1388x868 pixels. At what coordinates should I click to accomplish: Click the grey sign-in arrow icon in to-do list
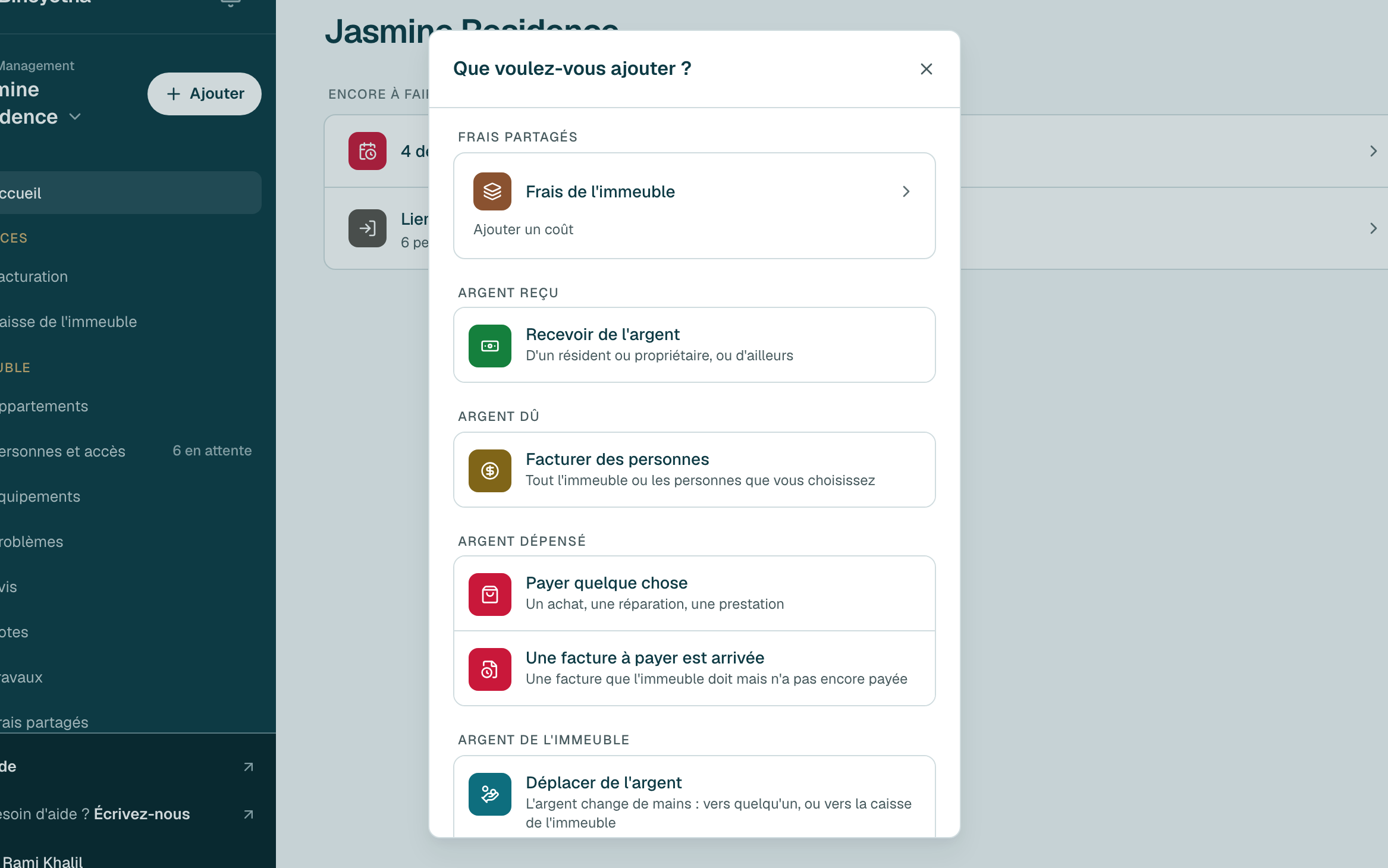coord(368,228)
